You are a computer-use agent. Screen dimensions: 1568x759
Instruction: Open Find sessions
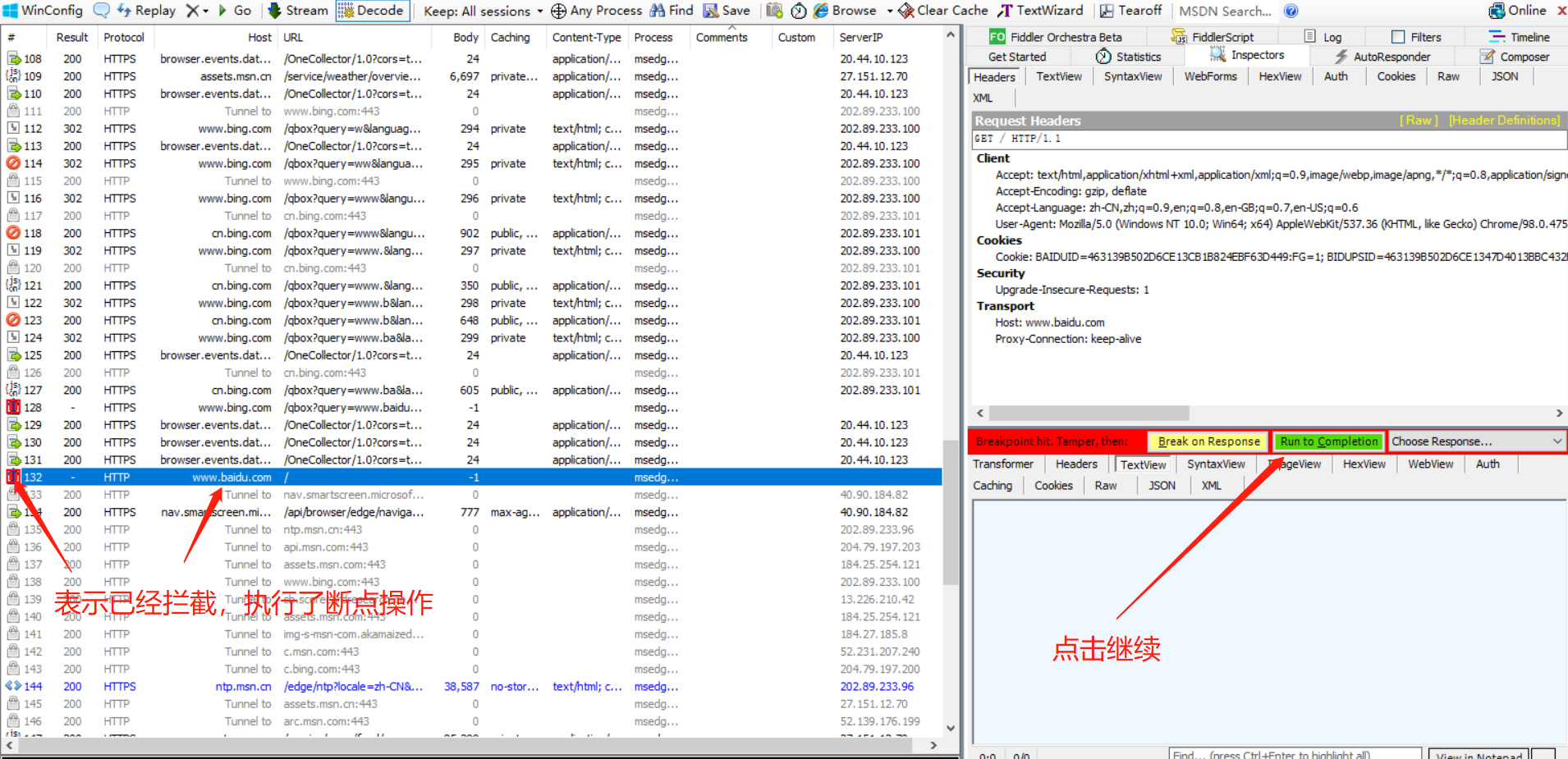[672, 11]
